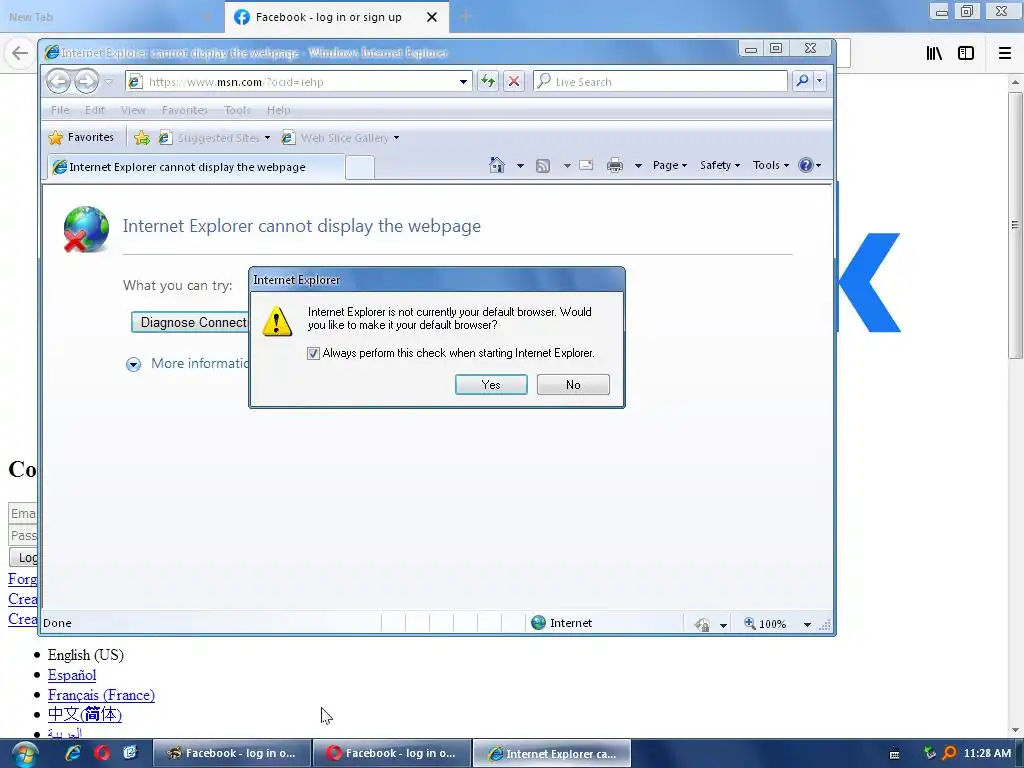Screen dimensions: 1024x768
Task: Open the IE File menu
Action: [x=60, y=110]
